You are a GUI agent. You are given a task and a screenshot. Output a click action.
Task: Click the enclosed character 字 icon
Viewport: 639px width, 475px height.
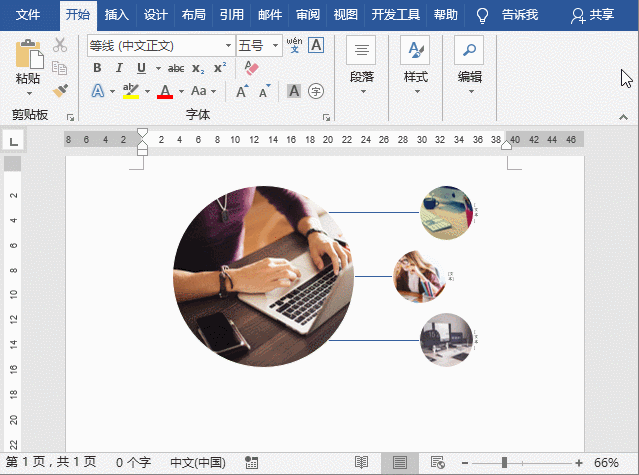tap(316, 91)
